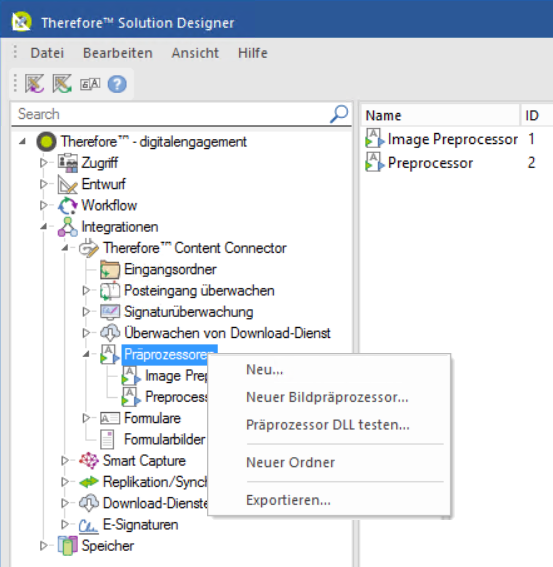
Task: Select E-Signaturen tree item
Action: coord(141,525)
